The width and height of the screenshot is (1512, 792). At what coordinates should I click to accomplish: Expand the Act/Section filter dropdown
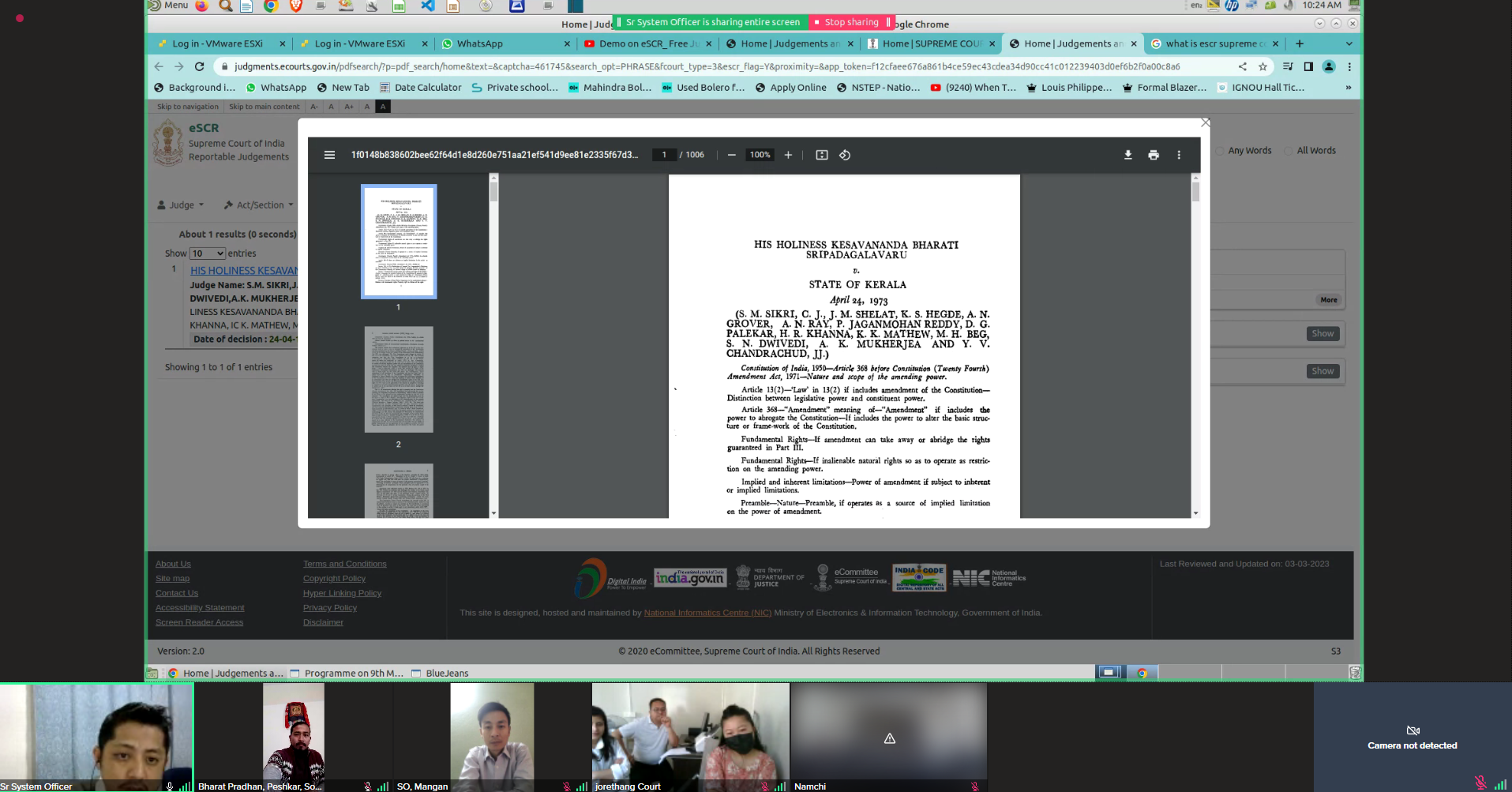click(258, 205)
